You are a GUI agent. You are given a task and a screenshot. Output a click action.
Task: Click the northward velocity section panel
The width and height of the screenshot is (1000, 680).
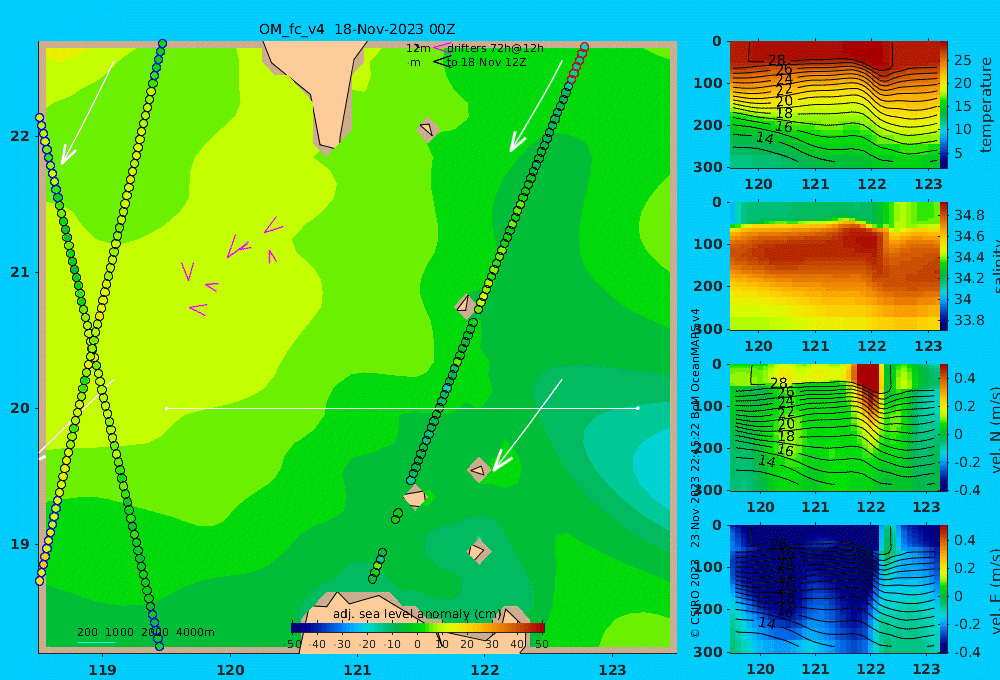pyautogui.click(x=834, y=428)
